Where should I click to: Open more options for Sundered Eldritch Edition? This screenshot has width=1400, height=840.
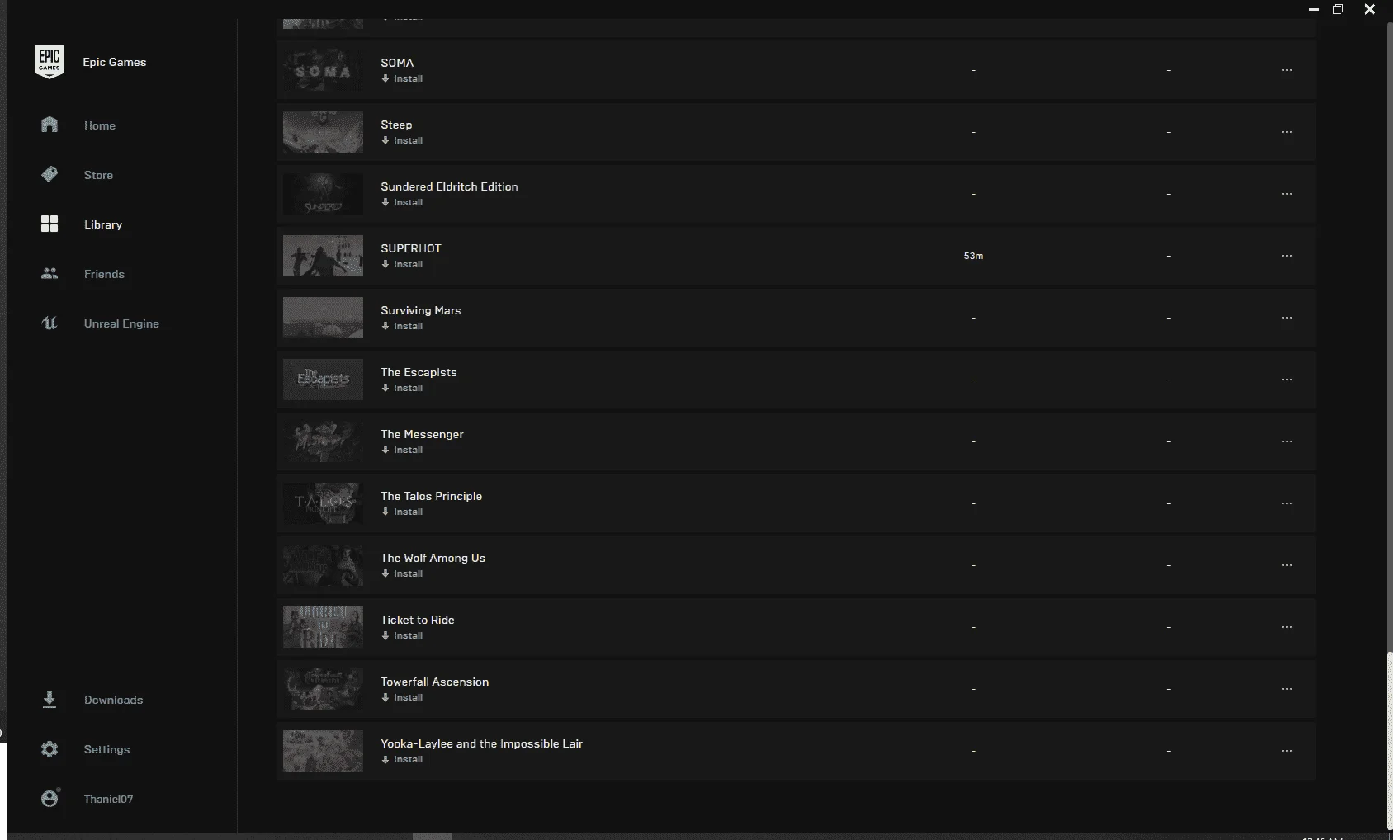1287,194
